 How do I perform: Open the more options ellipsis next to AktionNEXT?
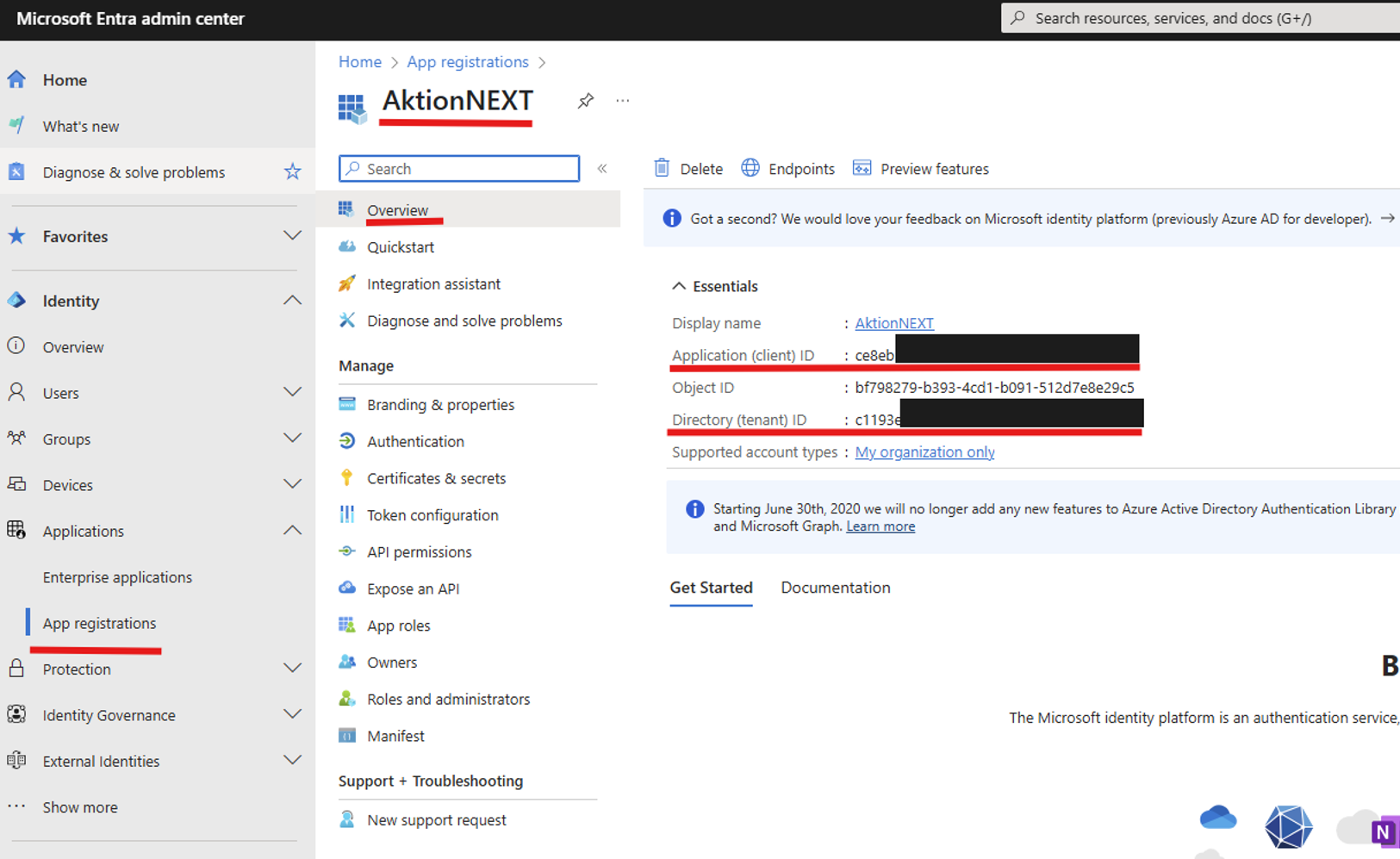tap(623, 101)
